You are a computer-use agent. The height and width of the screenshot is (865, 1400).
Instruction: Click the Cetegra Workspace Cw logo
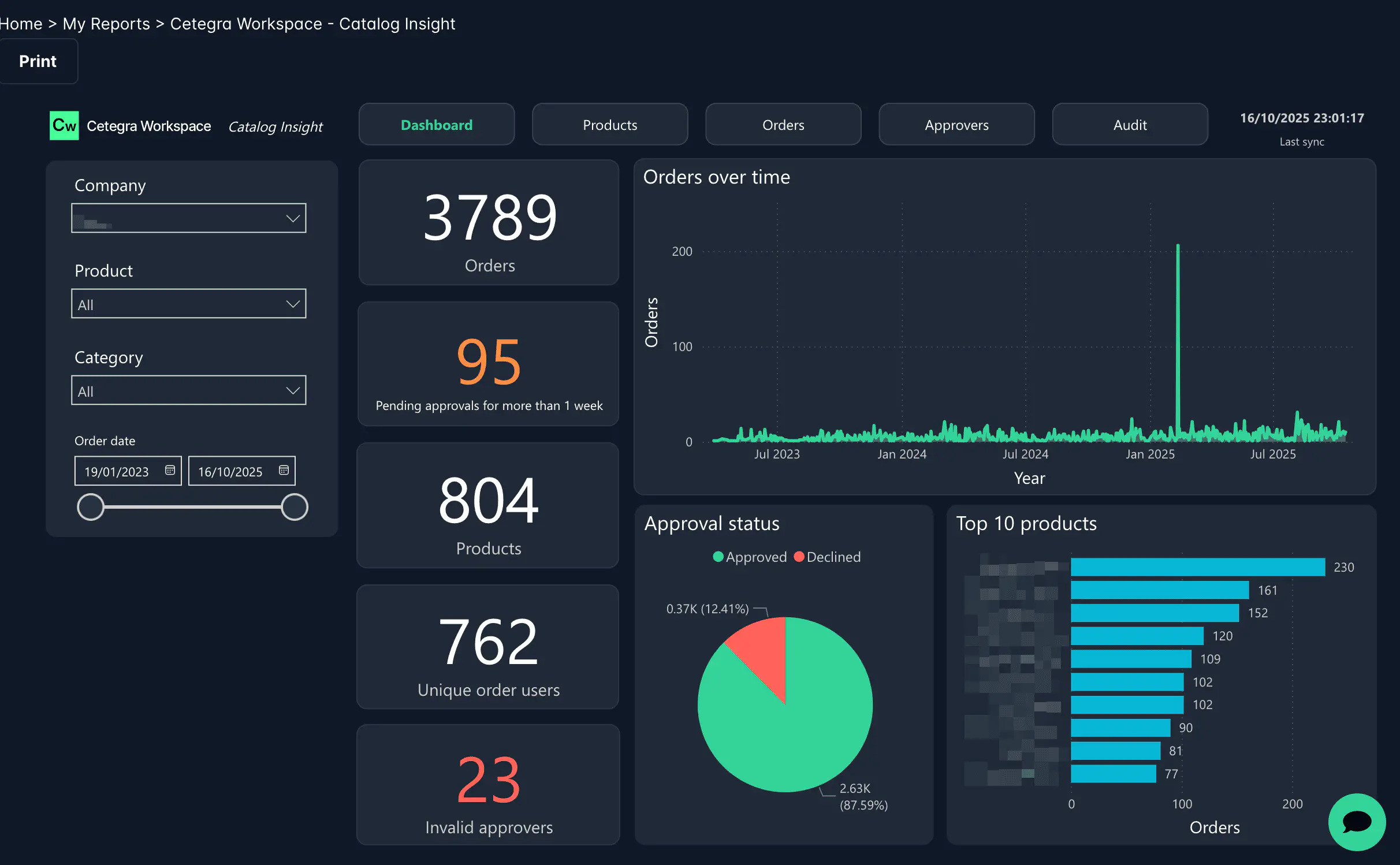[64, 125]
